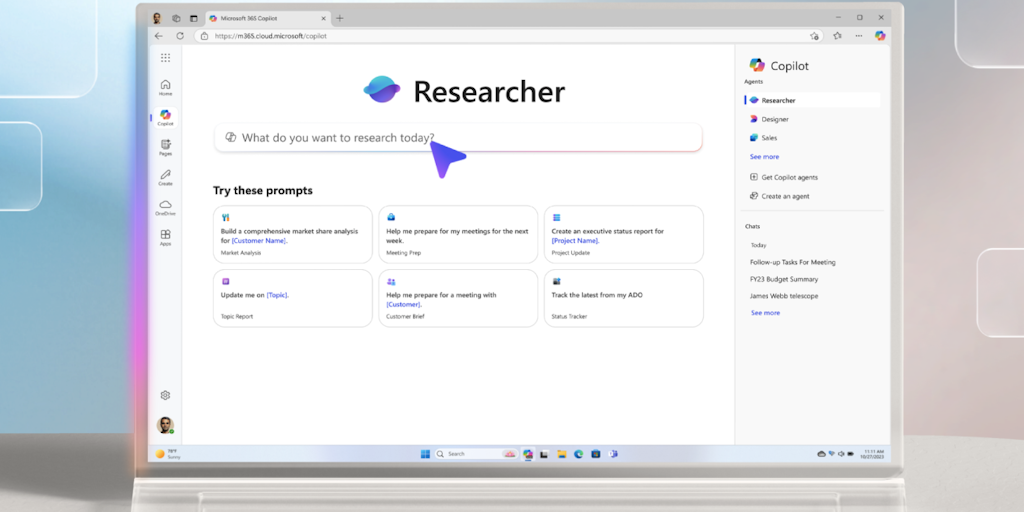The height and width of the screenshot is (512, 1024).
Task: Open the Copilot icon in Edge toolbar
Action: (880, 36)
